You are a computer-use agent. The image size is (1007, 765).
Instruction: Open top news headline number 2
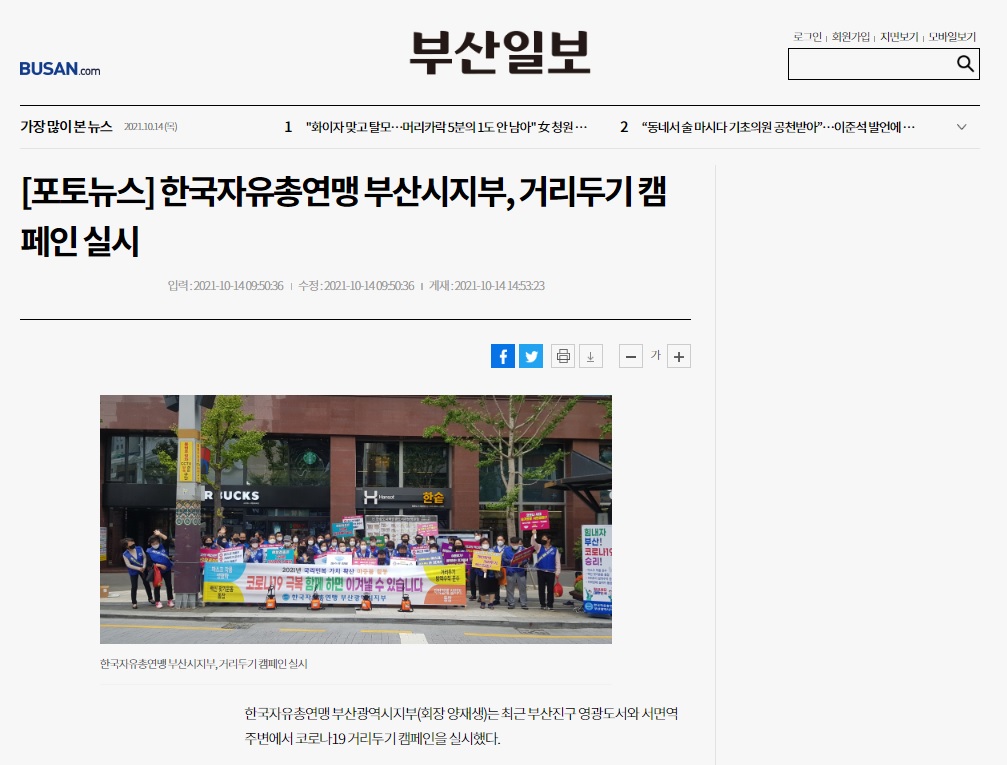778,127
